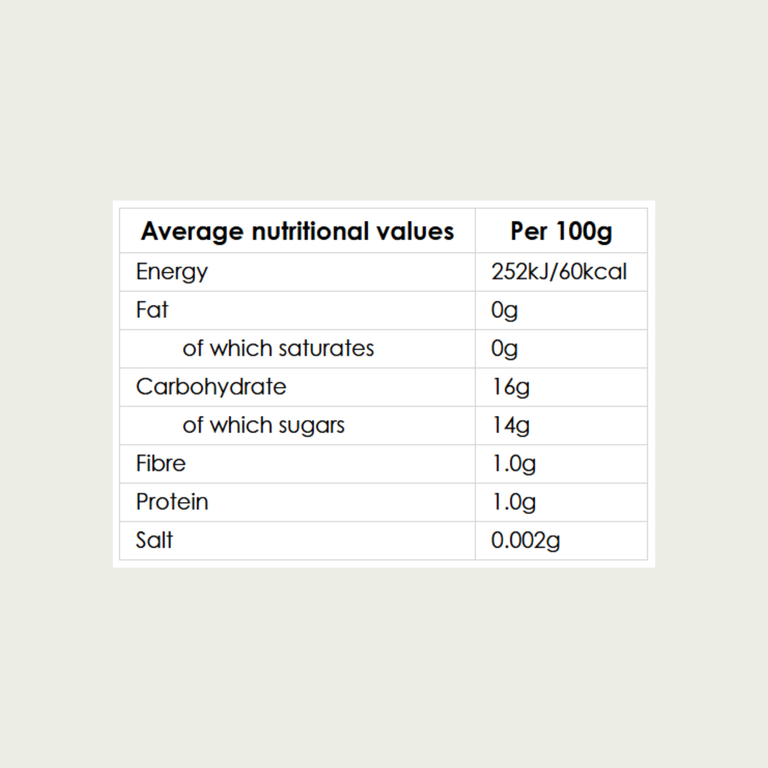Select the 16g carbohydrate value
The width and height of the screenshot is (768, 768).
(511, 387)
